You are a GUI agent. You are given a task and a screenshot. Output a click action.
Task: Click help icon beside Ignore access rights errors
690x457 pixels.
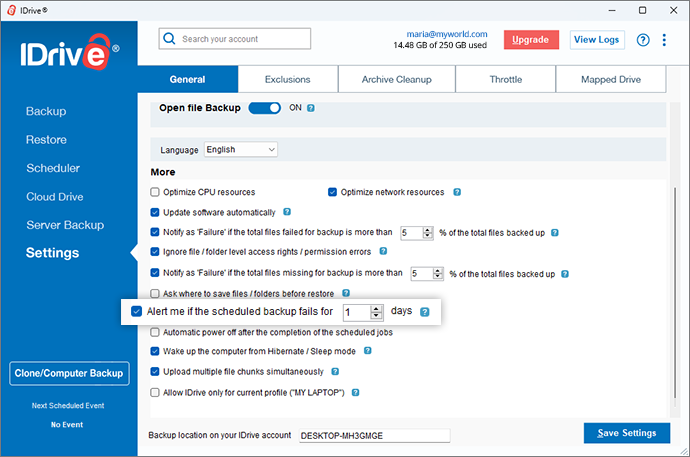pos(383,251)
